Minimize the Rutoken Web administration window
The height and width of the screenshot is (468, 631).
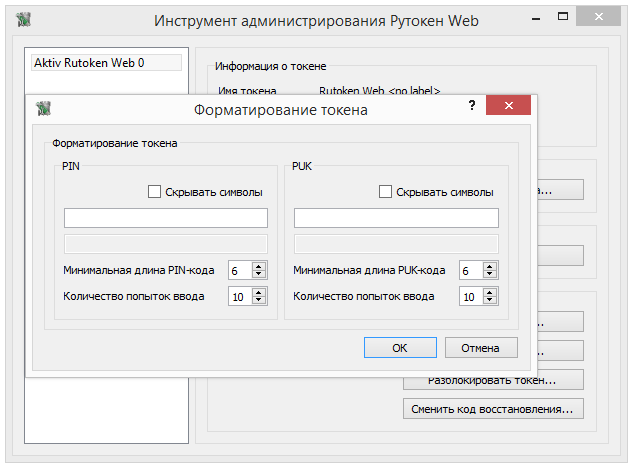pyautogui.click(x=536, y=18)
